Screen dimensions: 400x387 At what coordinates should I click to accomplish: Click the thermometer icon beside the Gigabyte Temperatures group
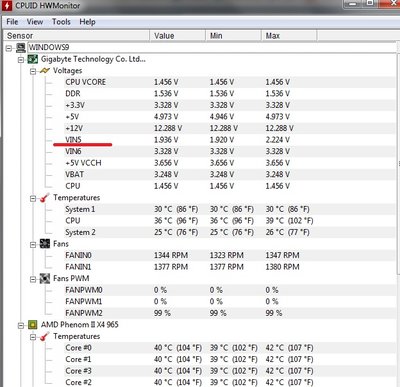coord(45,198)
